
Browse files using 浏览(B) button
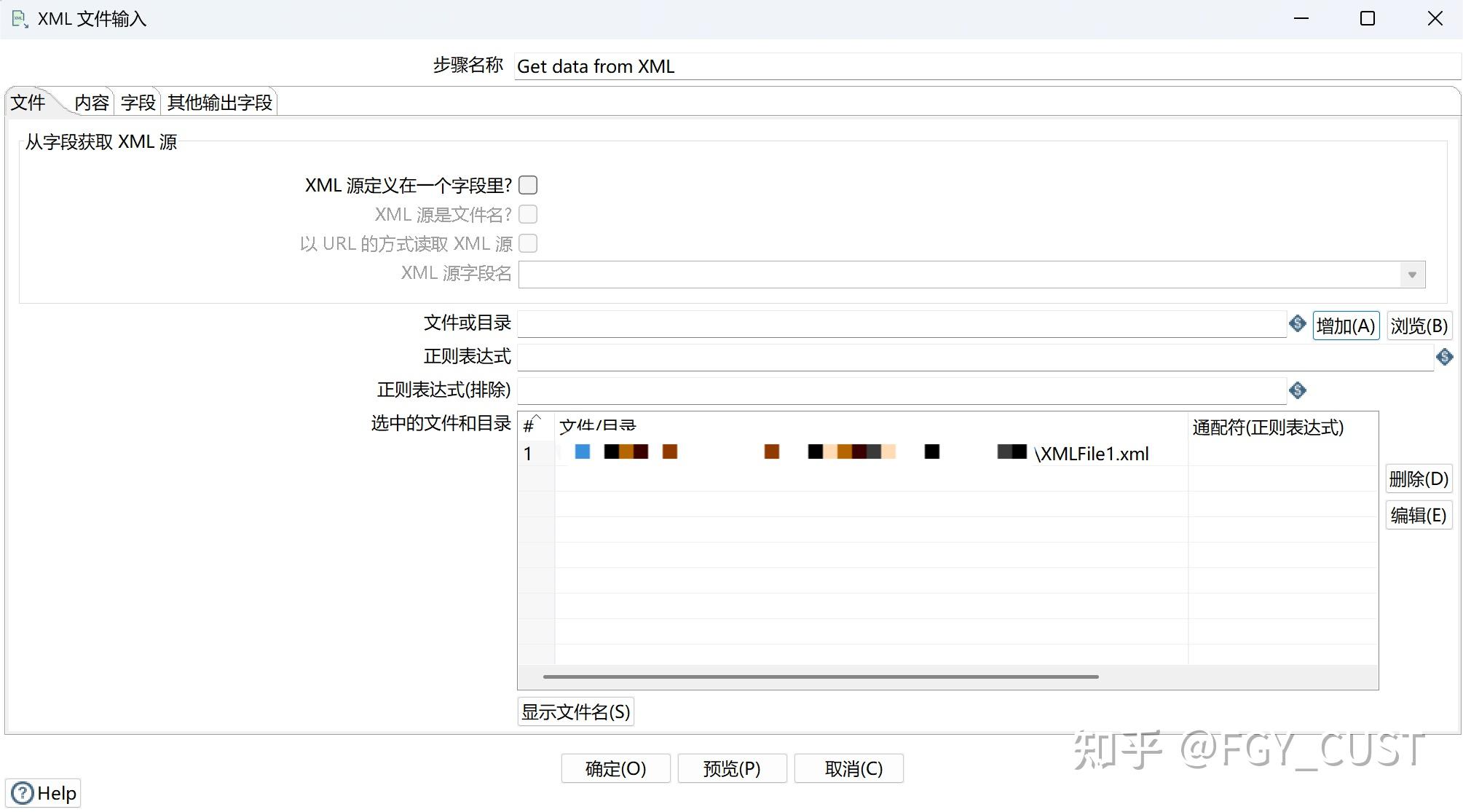pos(1419,326)
